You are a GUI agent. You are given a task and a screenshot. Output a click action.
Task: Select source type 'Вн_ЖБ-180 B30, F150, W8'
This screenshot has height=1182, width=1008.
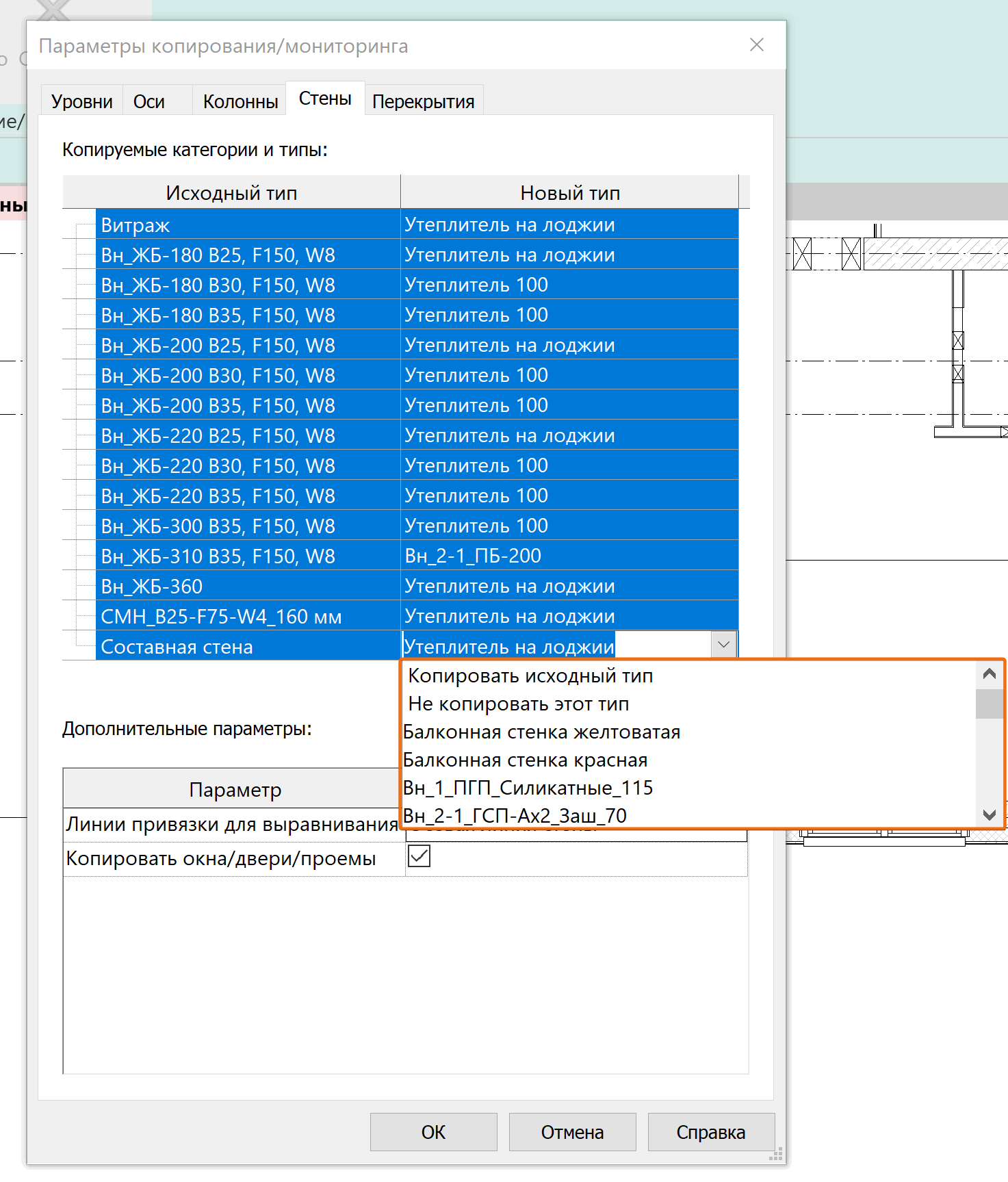(x=248, y=285)
